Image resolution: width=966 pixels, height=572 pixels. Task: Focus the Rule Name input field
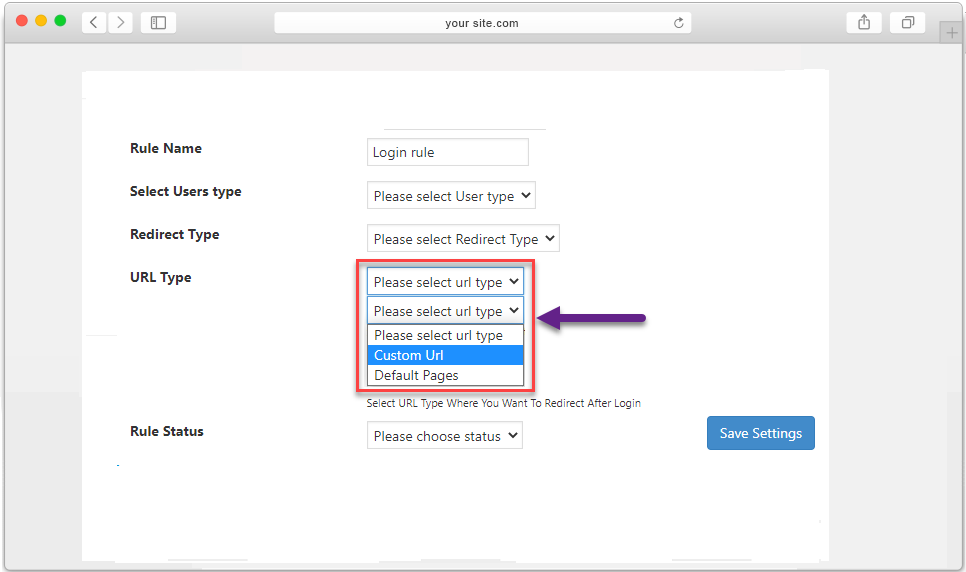447,152
